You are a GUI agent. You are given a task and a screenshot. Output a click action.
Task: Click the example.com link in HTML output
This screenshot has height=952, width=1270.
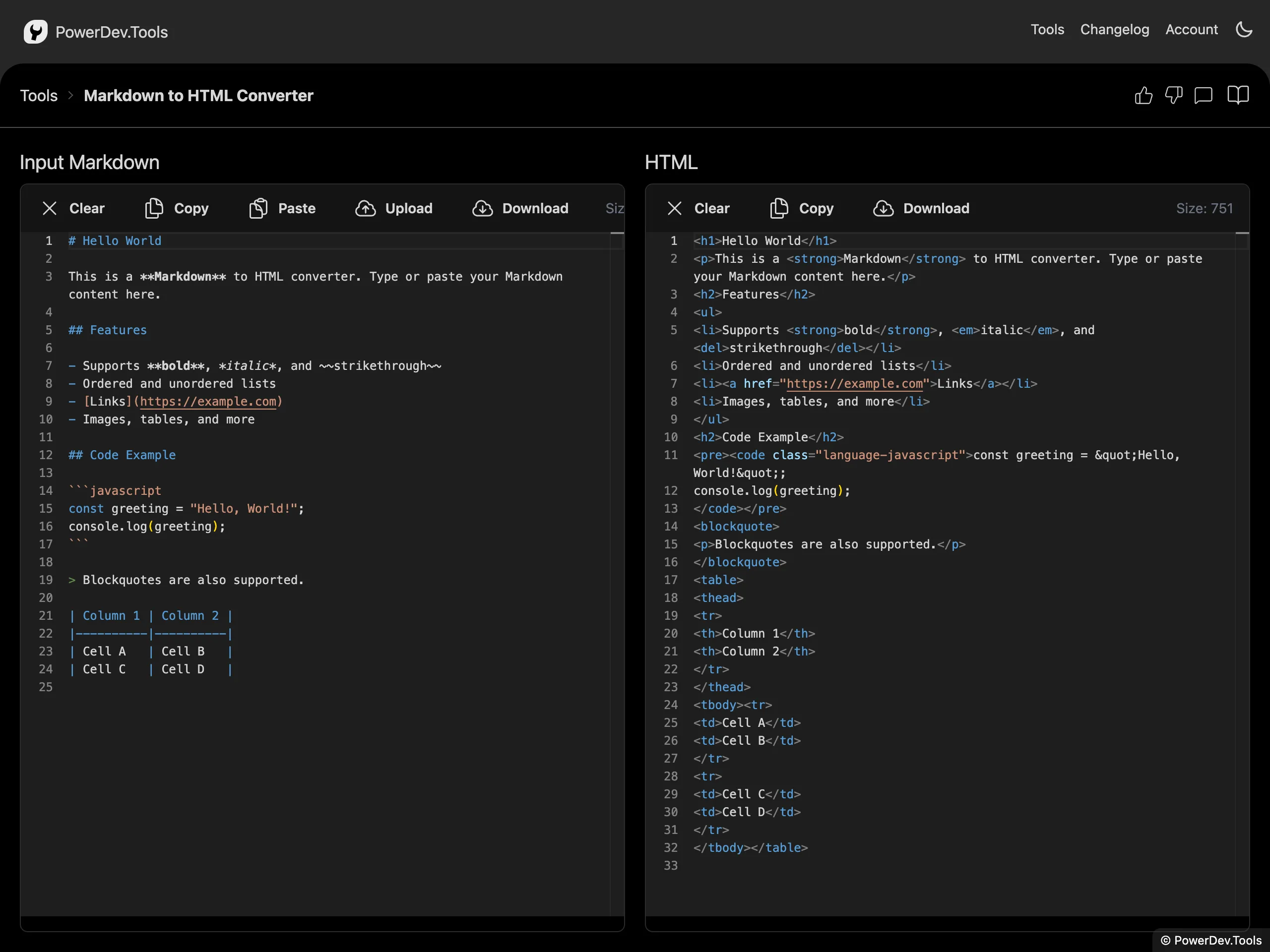[854, 383]
